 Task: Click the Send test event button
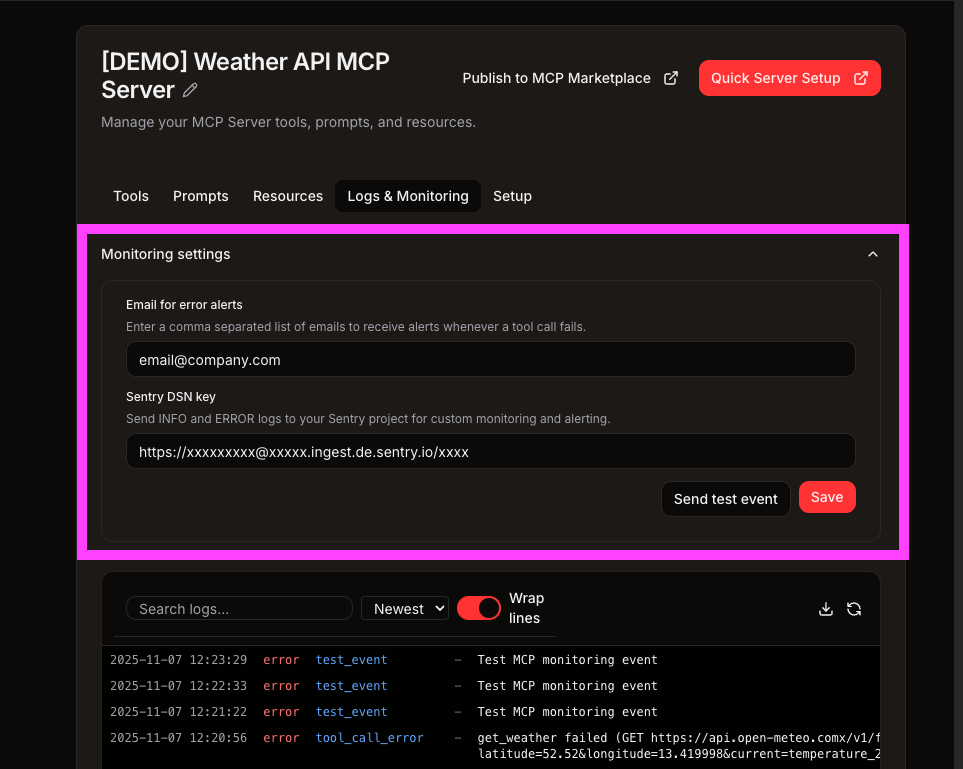(725, 498)
